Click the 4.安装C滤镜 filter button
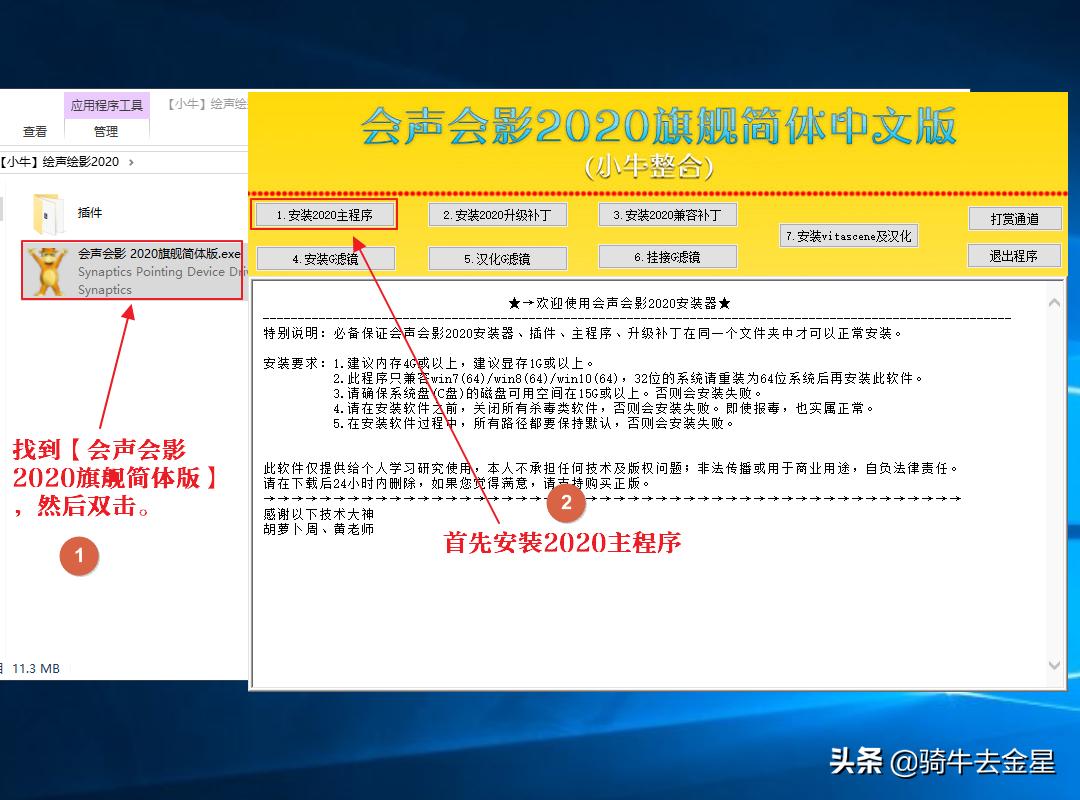This screenshot has width=1080, height=800. pyautogui.click(x=323, y=257)
